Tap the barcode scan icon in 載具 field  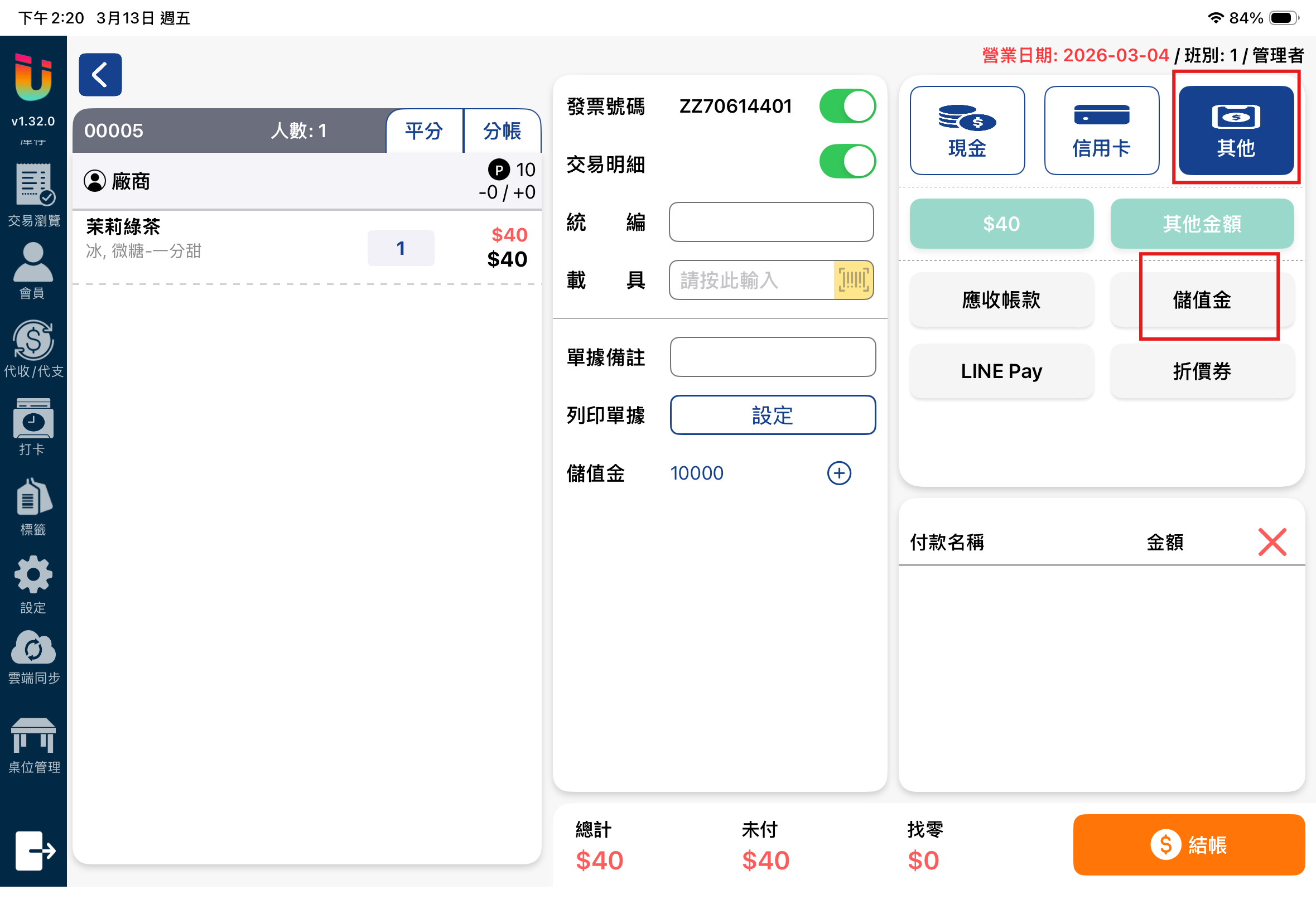coord(853,280)
